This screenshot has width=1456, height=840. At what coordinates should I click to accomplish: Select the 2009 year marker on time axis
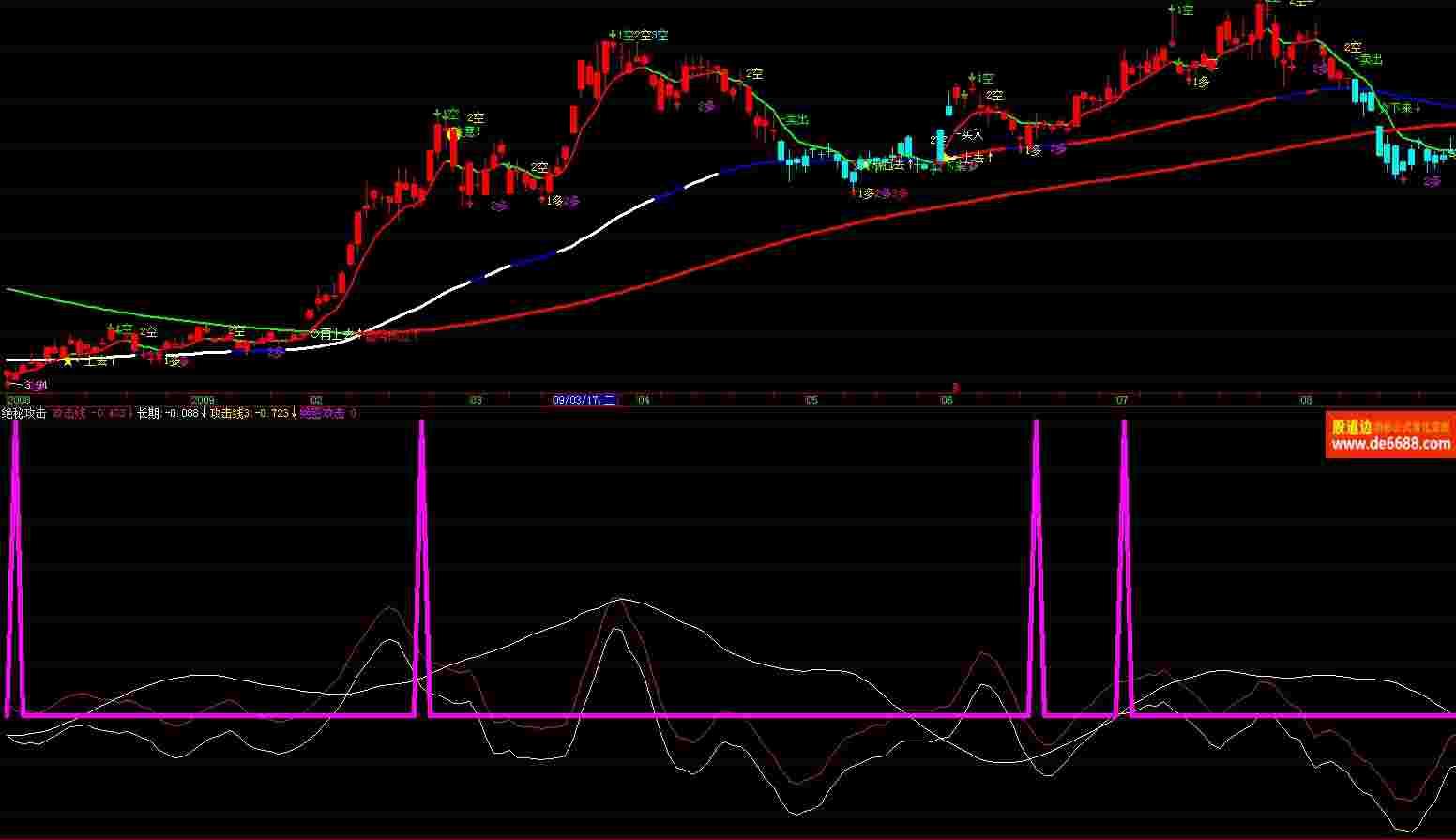203,400
